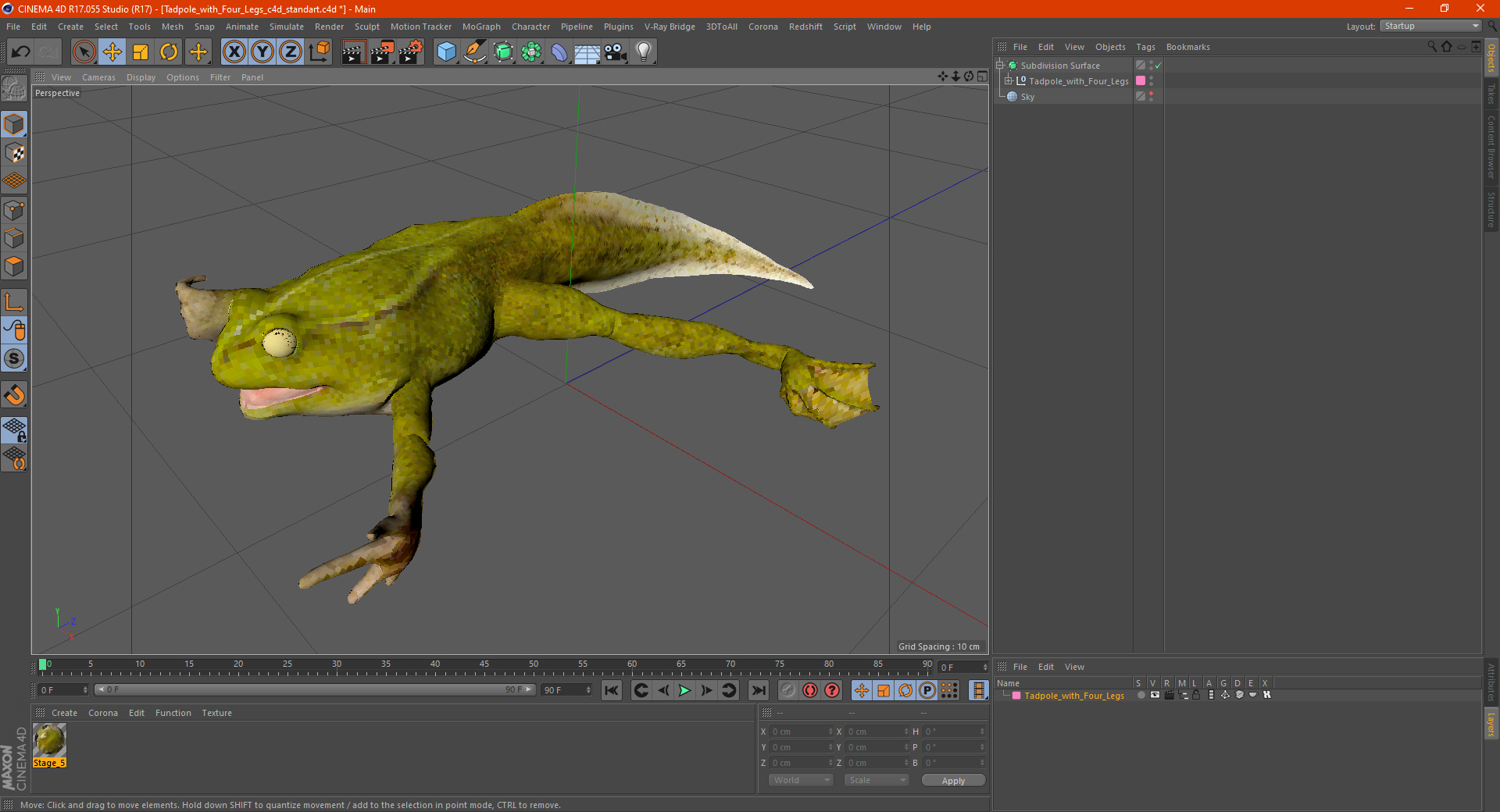
Task: Toggle the Z-axis lock
Action: (x=291, y=52)
